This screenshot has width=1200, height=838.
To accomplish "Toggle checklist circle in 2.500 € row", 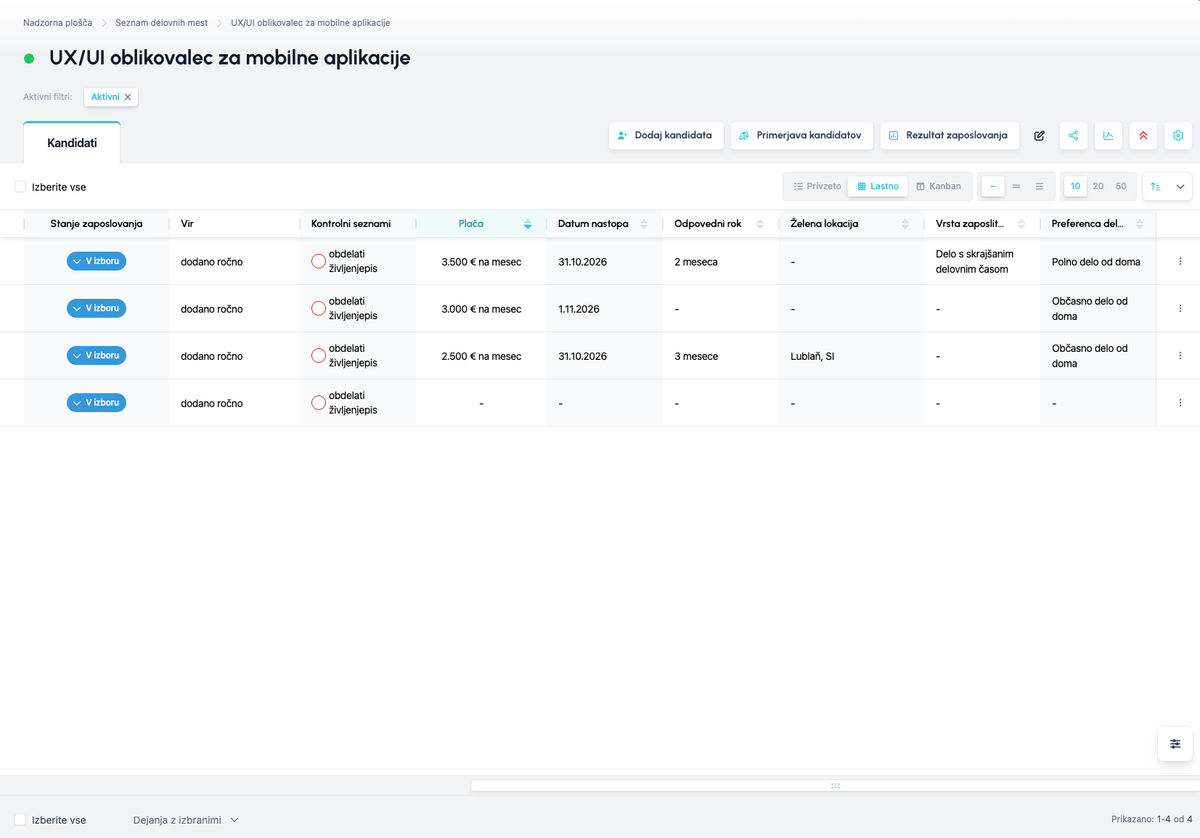I will [x=318, y=356].
